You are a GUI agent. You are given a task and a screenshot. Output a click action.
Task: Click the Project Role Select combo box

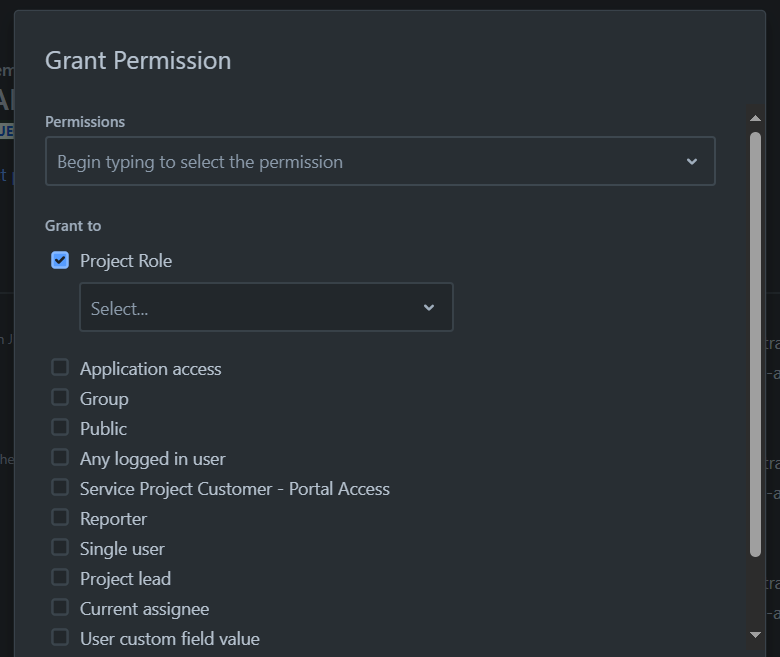pyautogui.click(x=250, y=308)
